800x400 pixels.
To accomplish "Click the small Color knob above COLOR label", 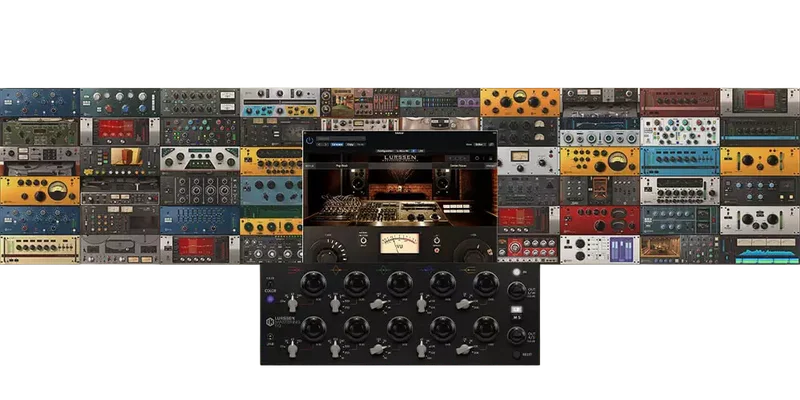I will point(270,283).
